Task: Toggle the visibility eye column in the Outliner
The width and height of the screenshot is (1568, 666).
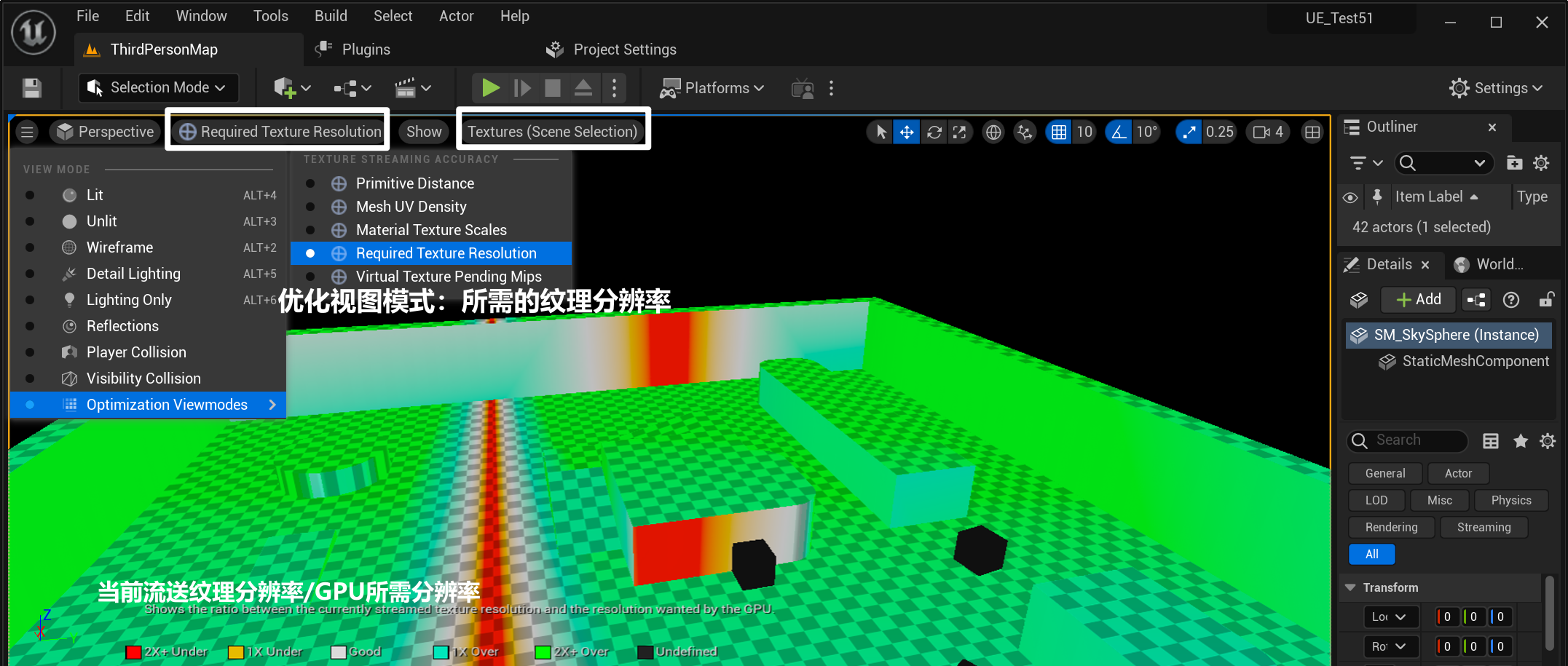Action: pos(1350,197)
